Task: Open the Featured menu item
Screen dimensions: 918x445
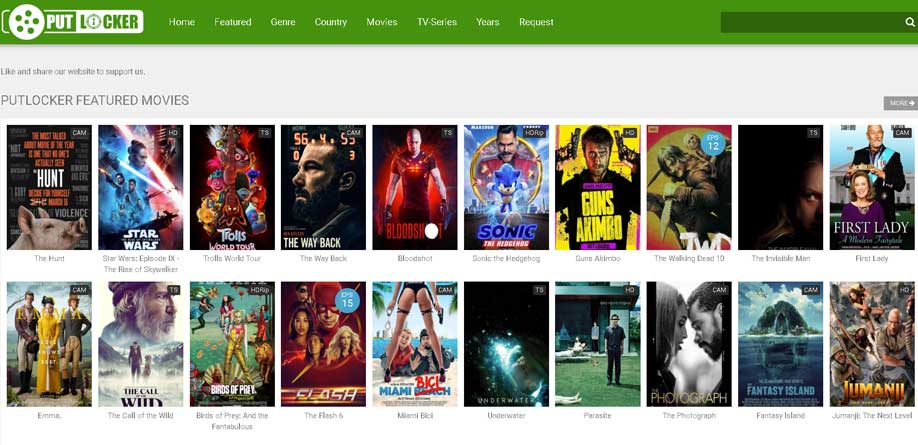Action: tap(232, 22)
